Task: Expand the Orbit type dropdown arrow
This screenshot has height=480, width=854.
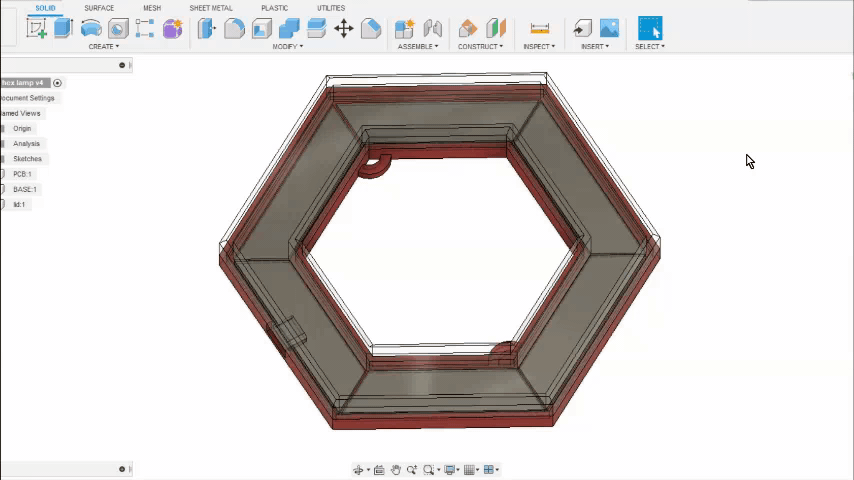Action: click(368, 470)
